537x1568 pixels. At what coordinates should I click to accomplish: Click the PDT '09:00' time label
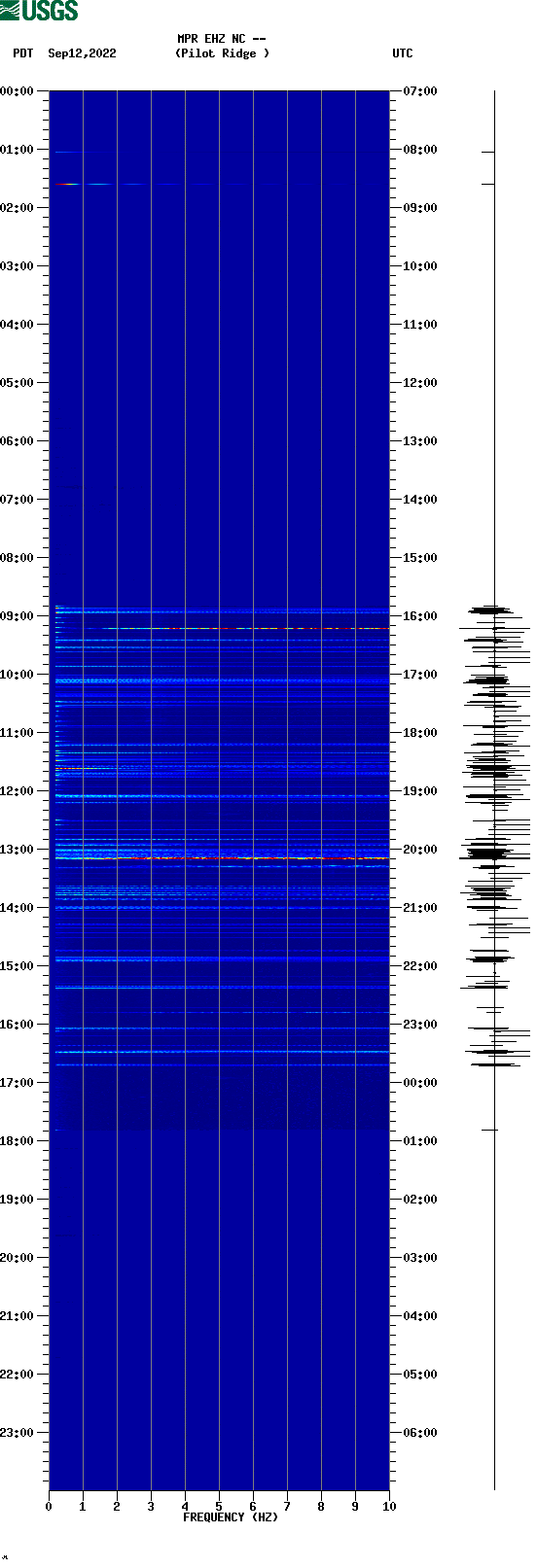(18, 616)
